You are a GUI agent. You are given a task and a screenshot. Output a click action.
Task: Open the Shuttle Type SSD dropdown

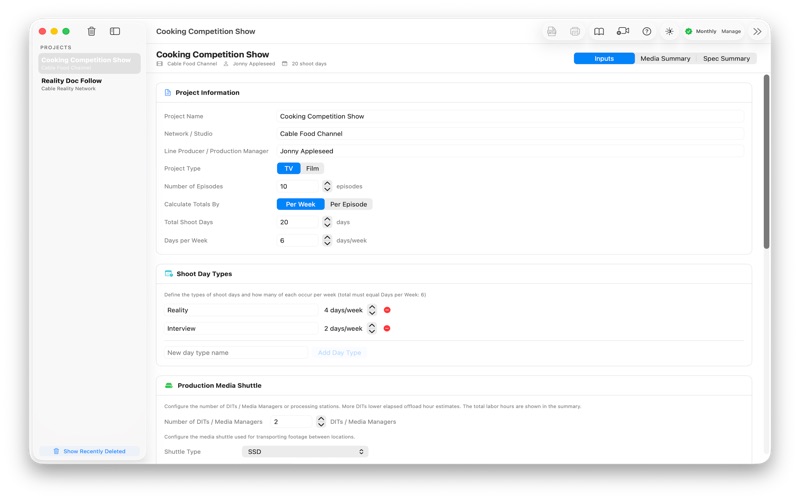tap(305, 452)
